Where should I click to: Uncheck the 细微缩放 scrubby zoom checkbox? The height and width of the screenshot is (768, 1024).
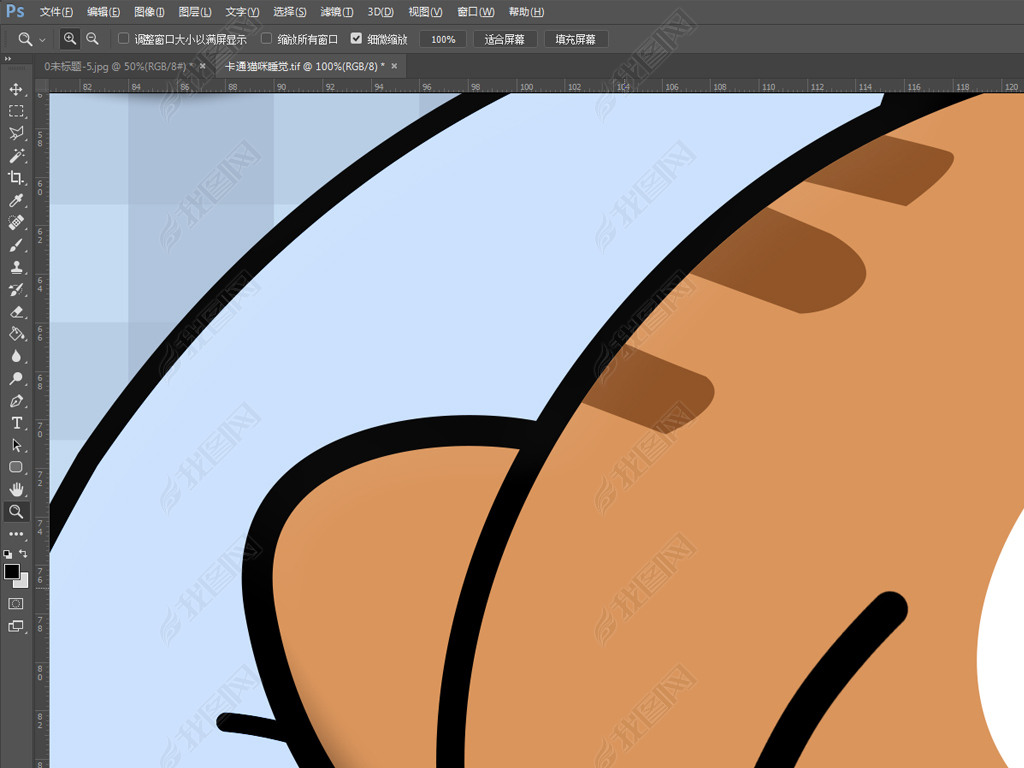coord(356,39)
